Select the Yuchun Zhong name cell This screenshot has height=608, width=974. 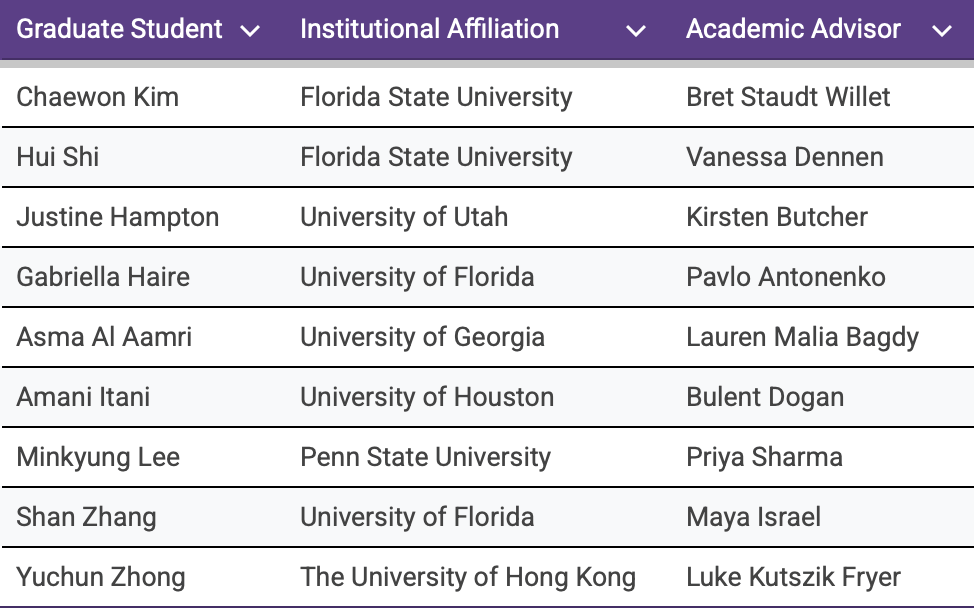(100, 577)
